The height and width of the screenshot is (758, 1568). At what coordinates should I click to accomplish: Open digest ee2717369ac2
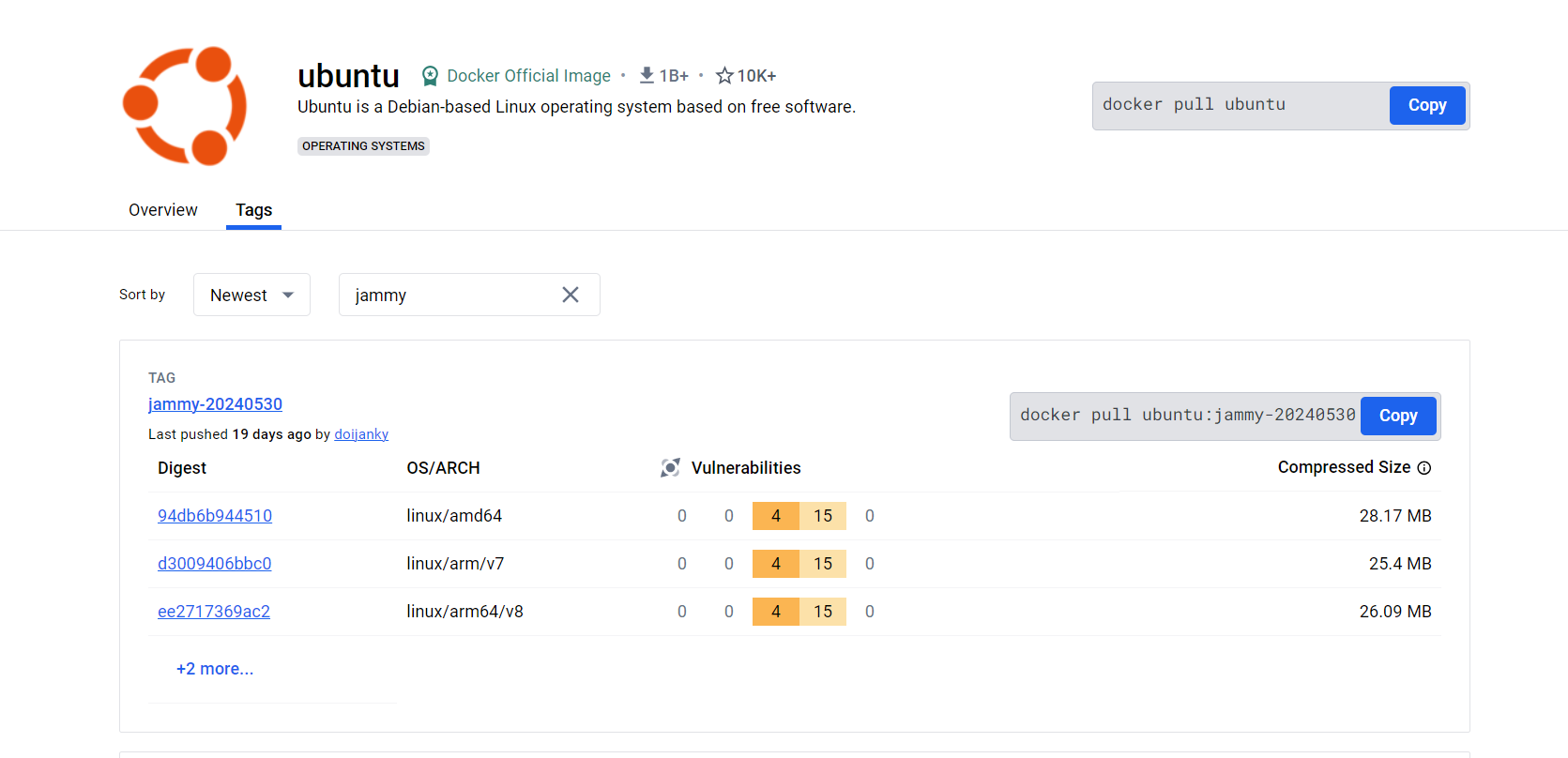(x=214, y=612)
